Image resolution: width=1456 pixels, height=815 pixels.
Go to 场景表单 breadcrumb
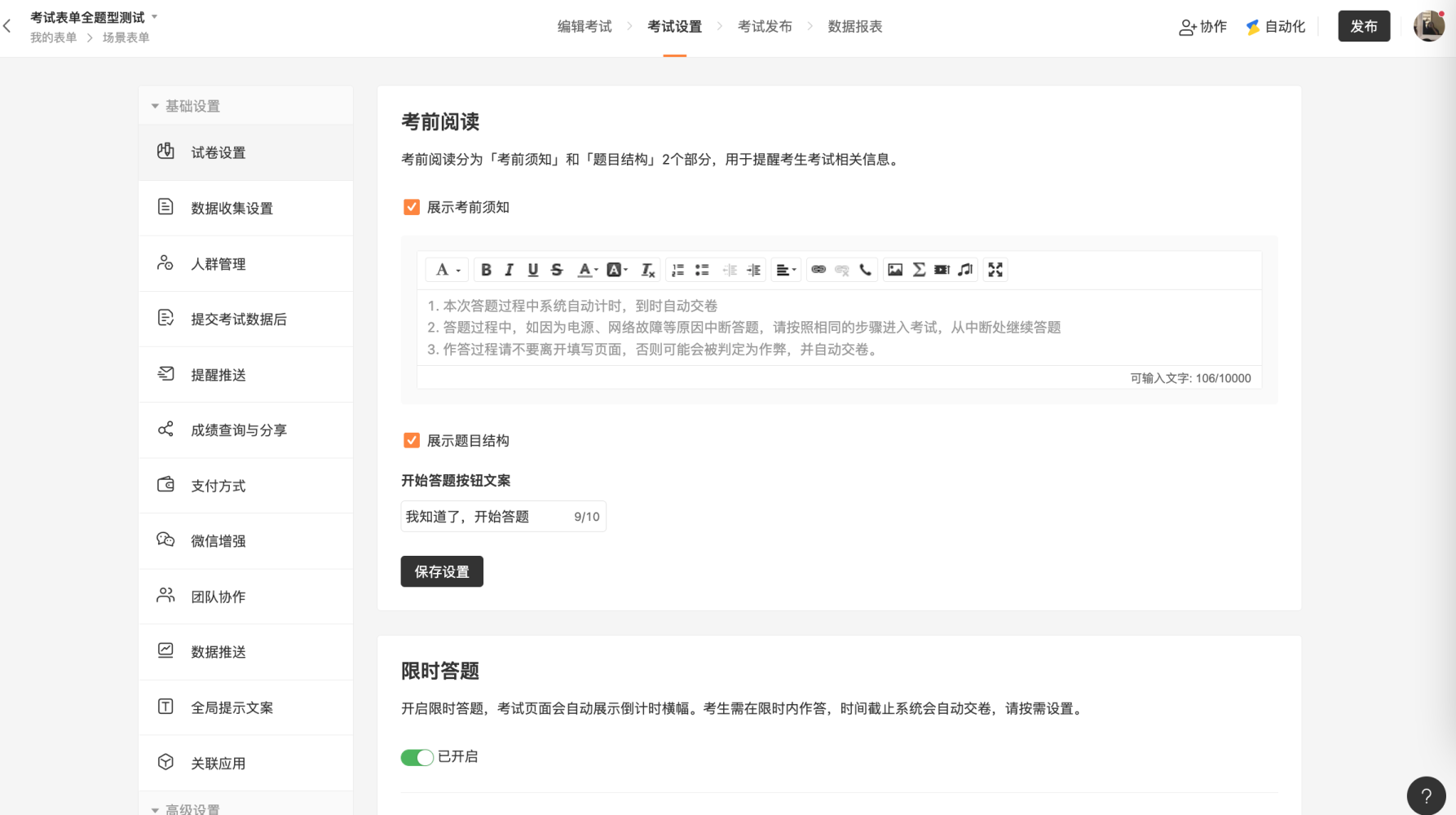tap(126, 37)
